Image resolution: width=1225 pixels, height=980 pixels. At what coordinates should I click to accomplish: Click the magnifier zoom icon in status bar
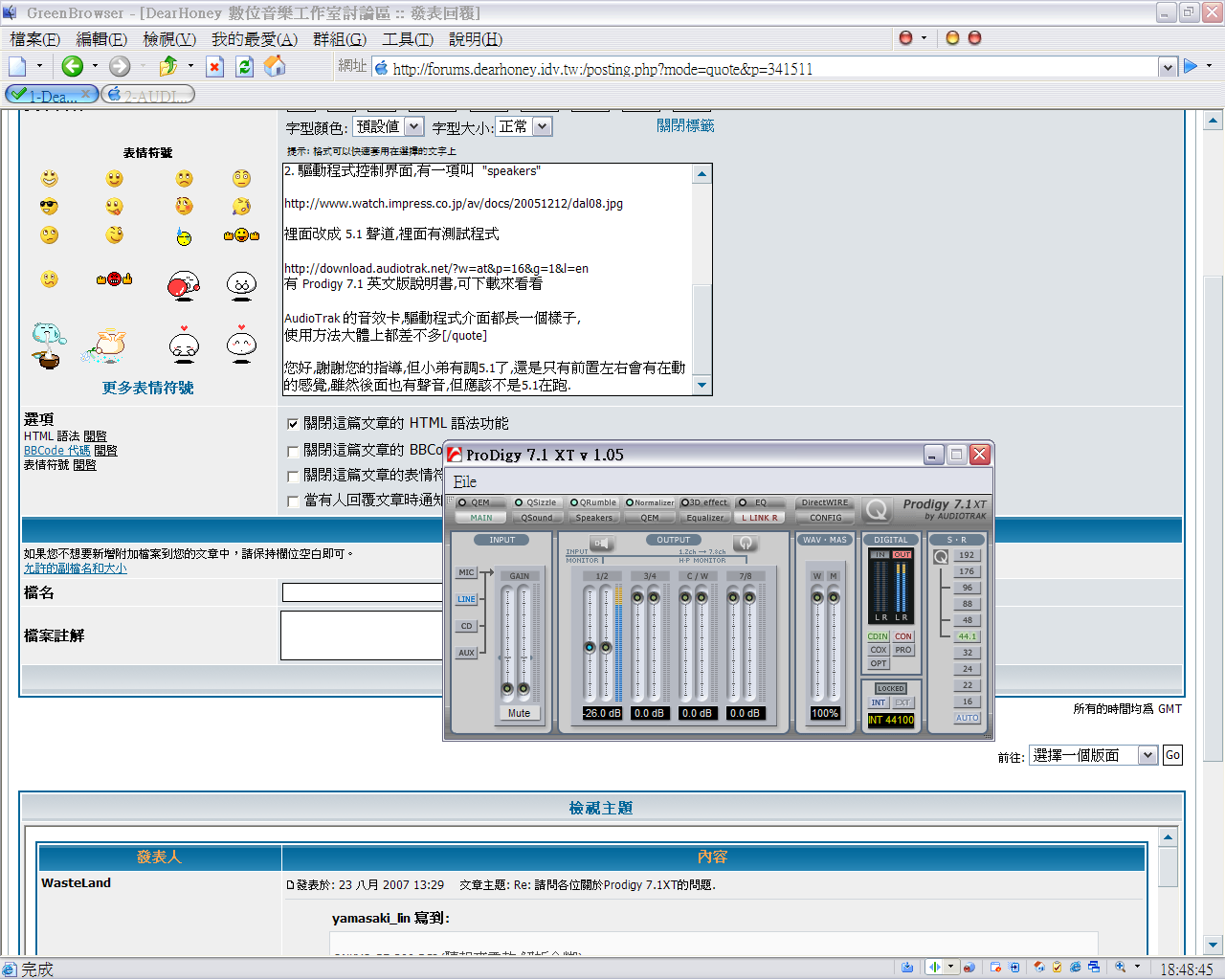[x=1120, y=967]
